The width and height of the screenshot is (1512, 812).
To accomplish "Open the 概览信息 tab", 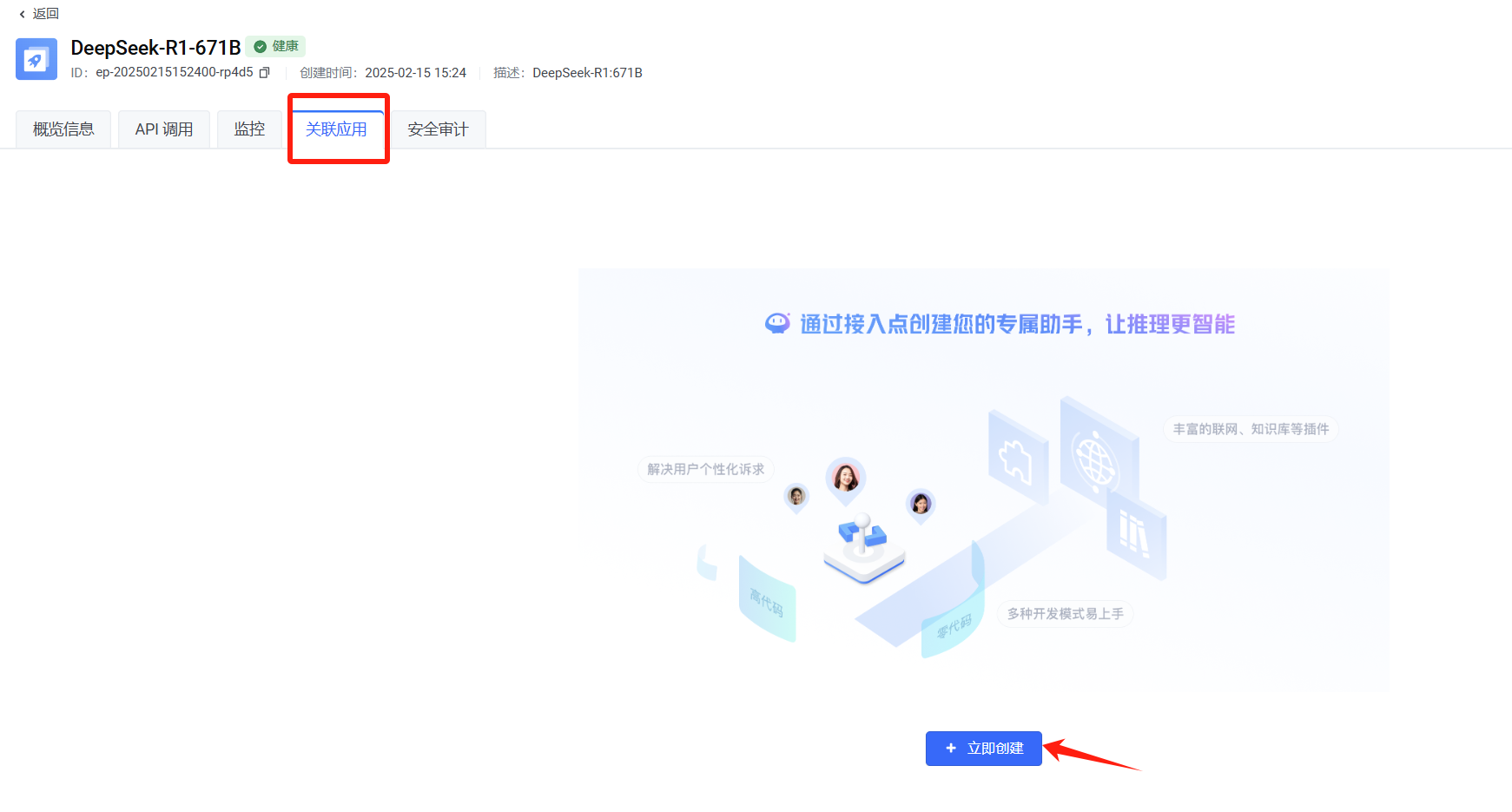I will coord(63,129).
